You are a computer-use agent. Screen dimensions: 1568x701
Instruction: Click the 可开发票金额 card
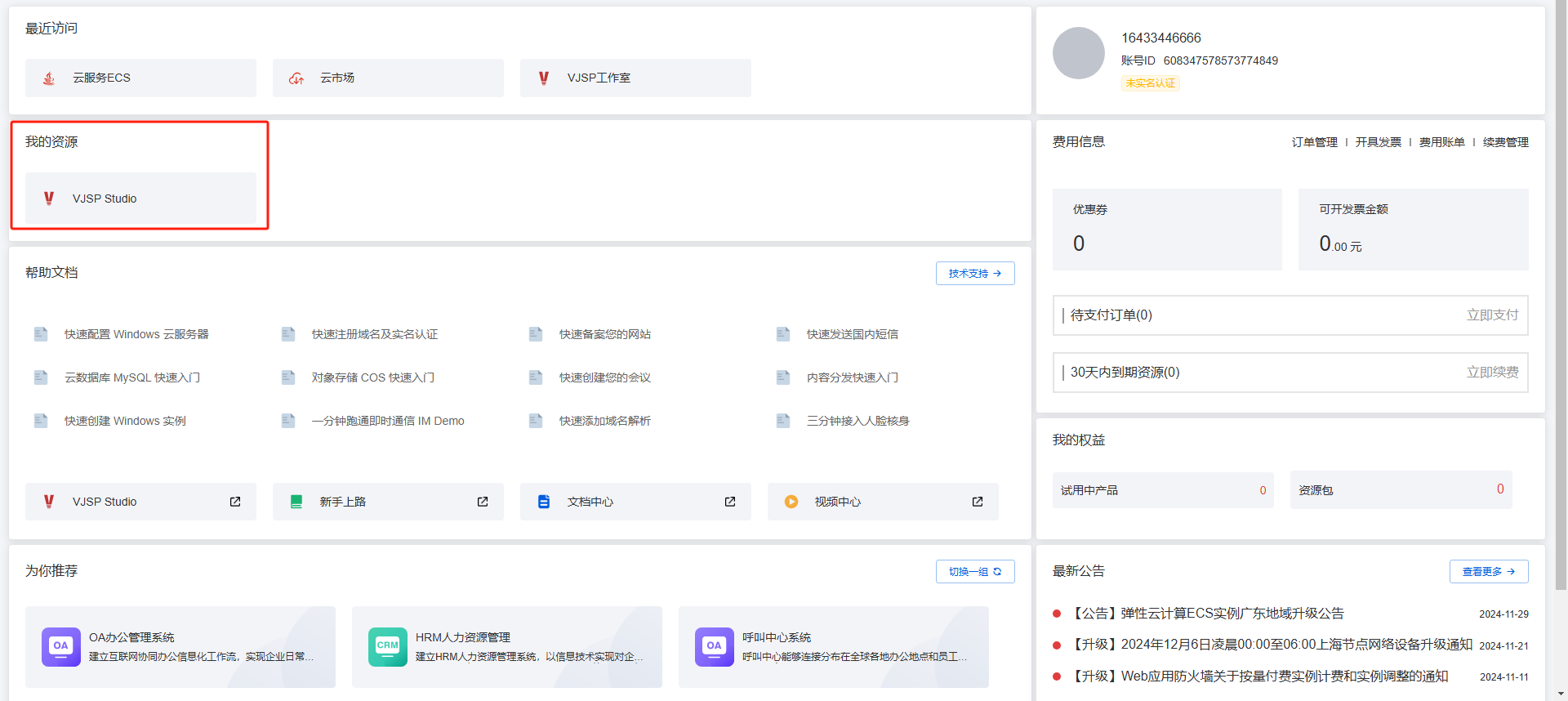click(x=1414, y=230)
